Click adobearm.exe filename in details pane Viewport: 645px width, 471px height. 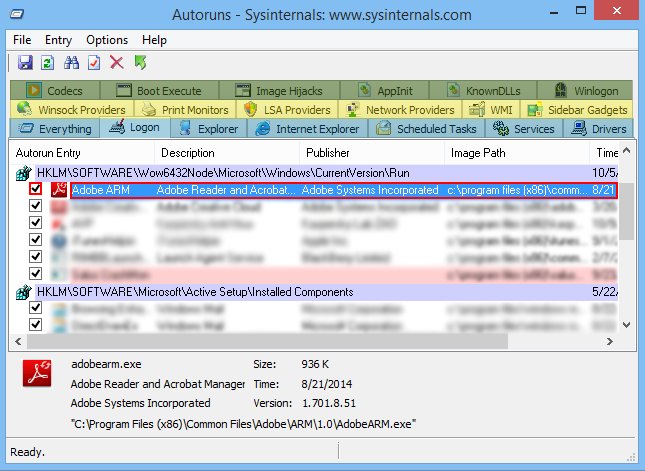(x=106, y=364)
